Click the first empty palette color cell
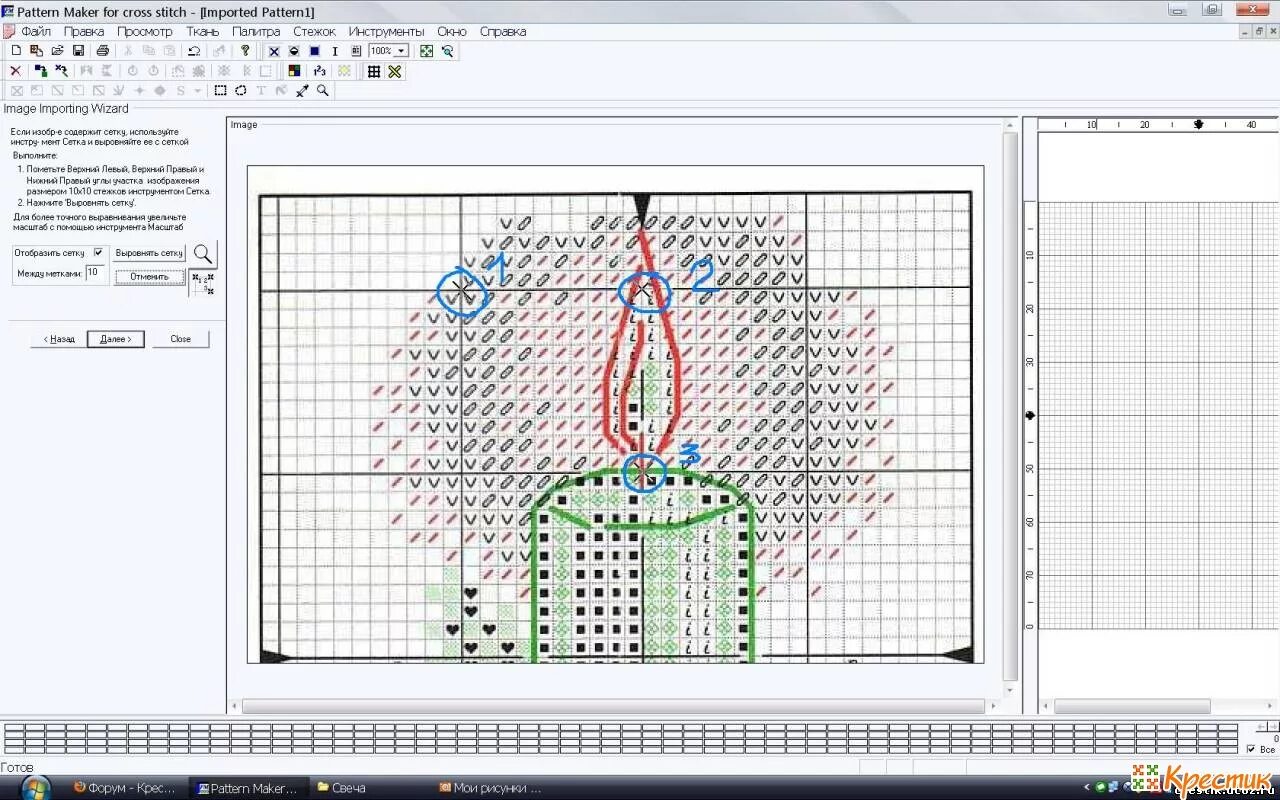 tap(14, 727)
